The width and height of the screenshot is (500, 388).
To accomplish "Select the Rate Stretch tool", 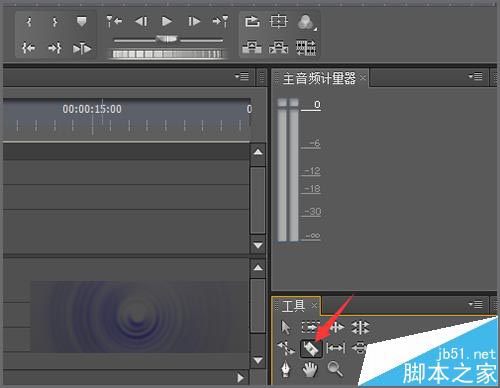I will point(286,348).
